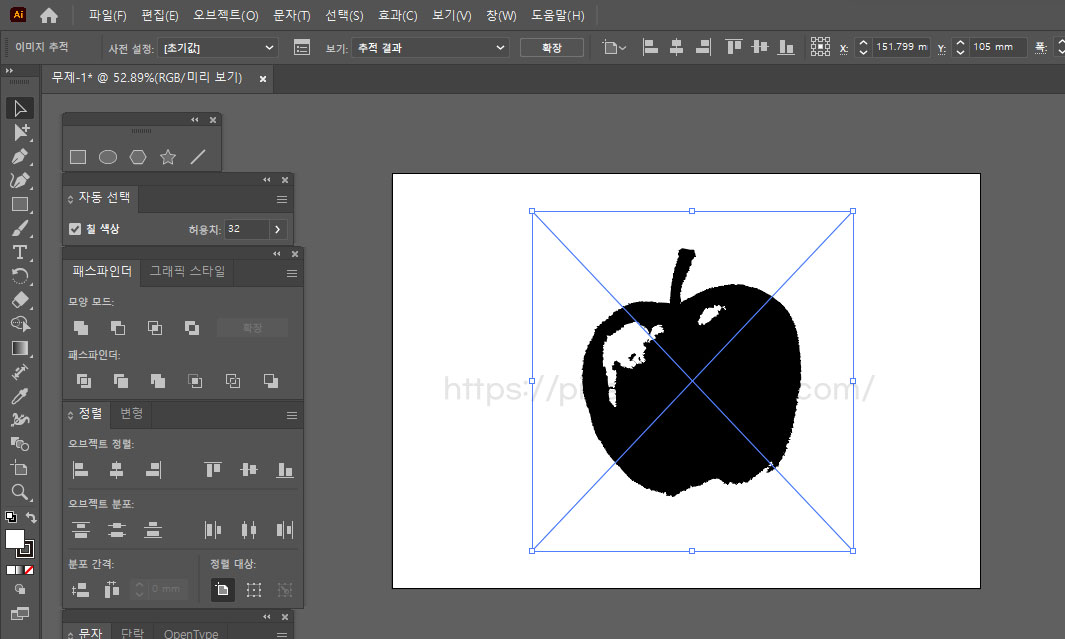Pick the Ellipse shape in floating panel

click(x=108, y=158)
